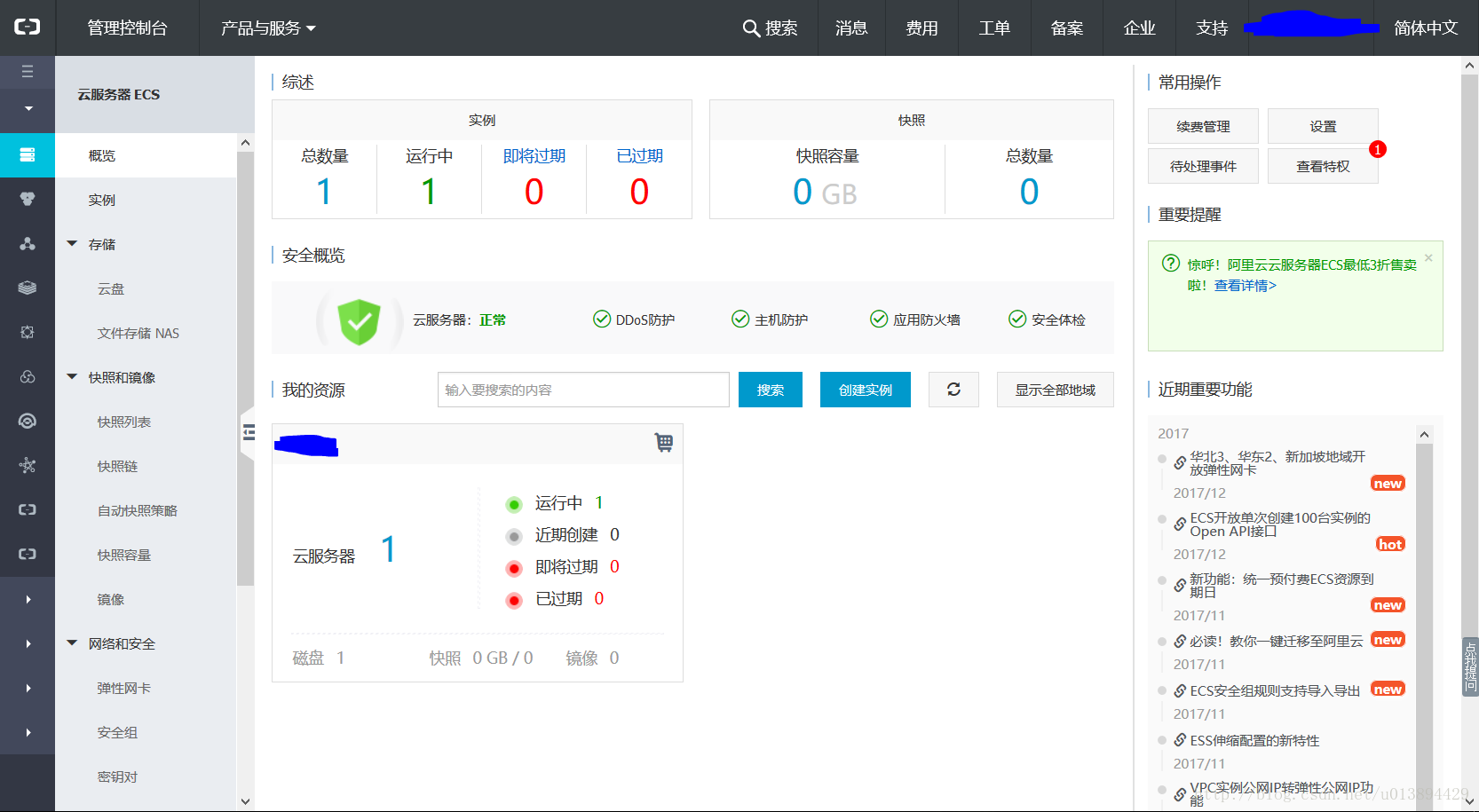Click the hot badge on Open API item
Image resolution: width=1479 pixels, height=812 pixels.
tap(1390, 544)
